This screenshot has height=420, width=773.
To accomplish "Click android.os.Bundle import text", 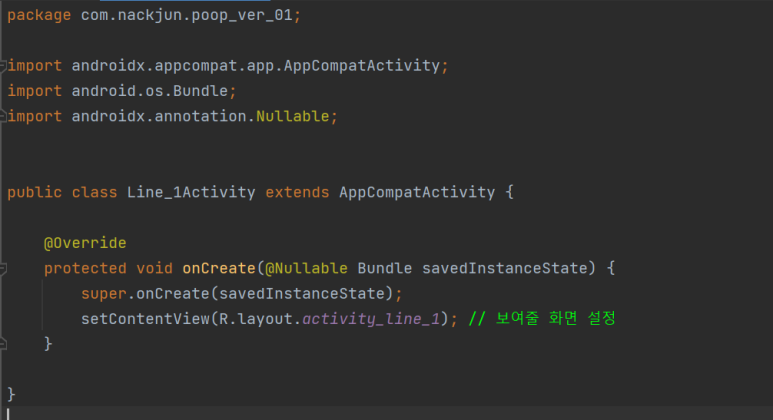I will (150, 91).
